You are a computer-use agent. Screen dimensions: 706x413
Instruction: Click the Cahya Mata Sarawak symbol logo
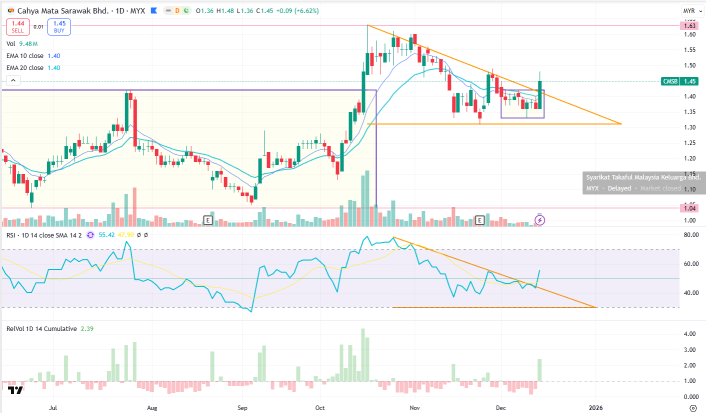tap(11, 10)
